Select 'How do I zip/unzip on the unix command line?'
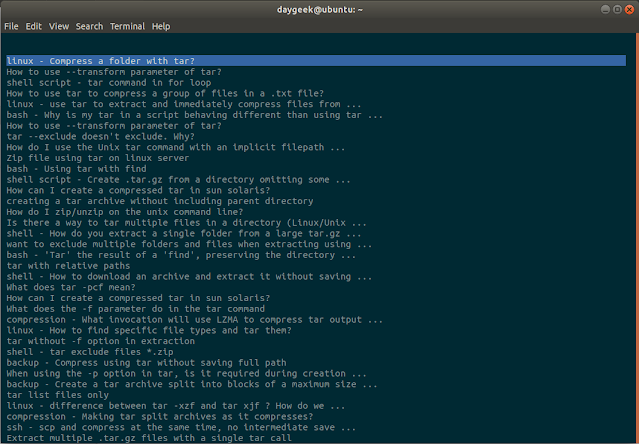Image resolution: width=639 pixels, height=444 pixels. pyautogui.click(x=125, y=212)
